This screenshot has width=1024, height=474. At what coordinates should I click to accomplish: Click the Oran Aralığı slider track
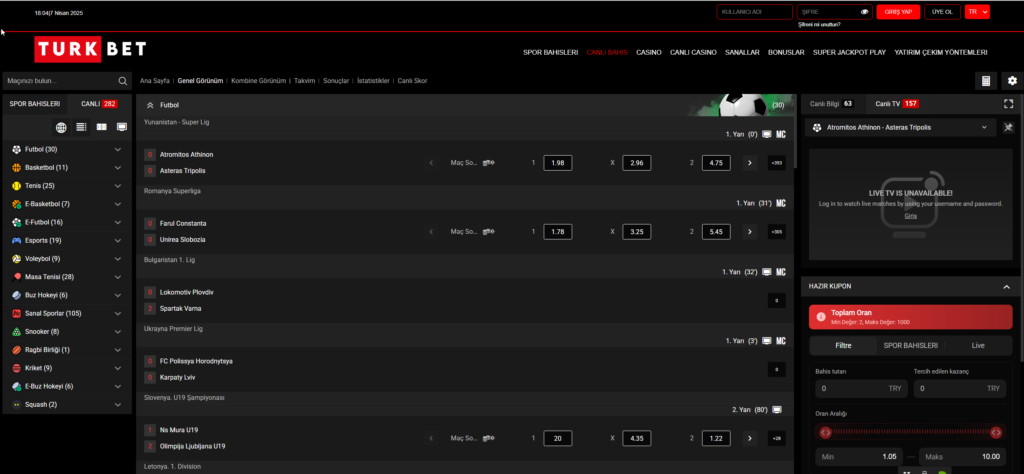[x=911, y=432]
